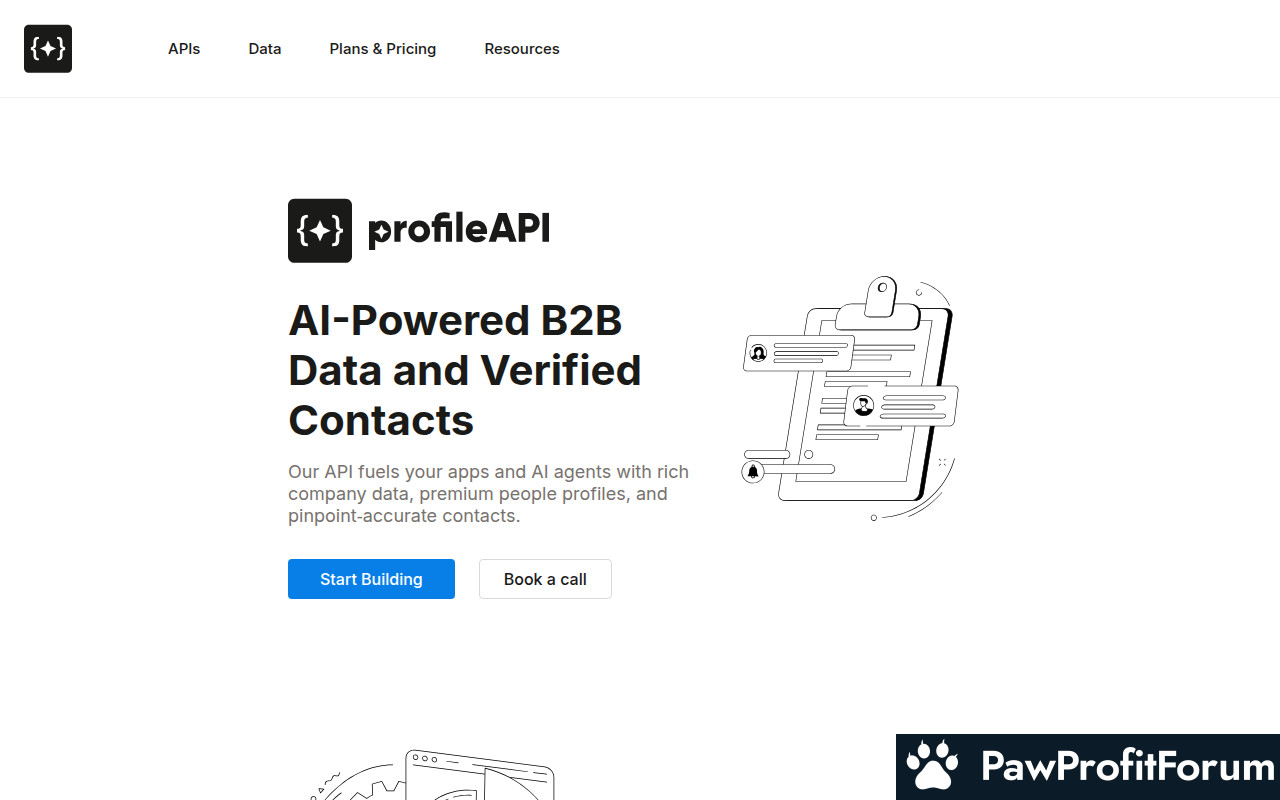Open the PawProfitForum text link
This screenshot has width=1280, height=800.
[1127, 767]
